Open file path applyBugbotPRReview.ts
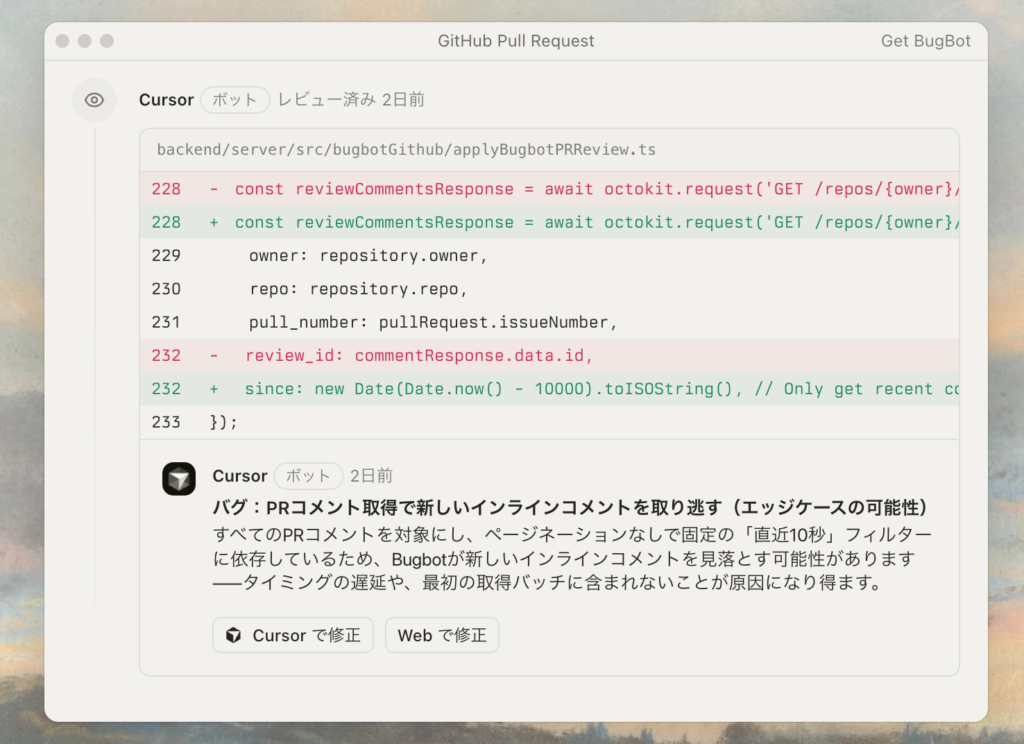 point(406,150)
